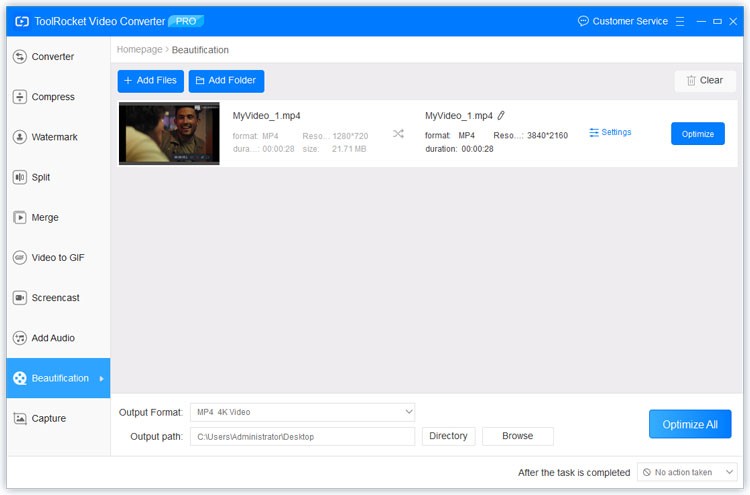This screenshot has width=750, height=495.
Task: Switch to the Compress section
Action: click(58, 97)
